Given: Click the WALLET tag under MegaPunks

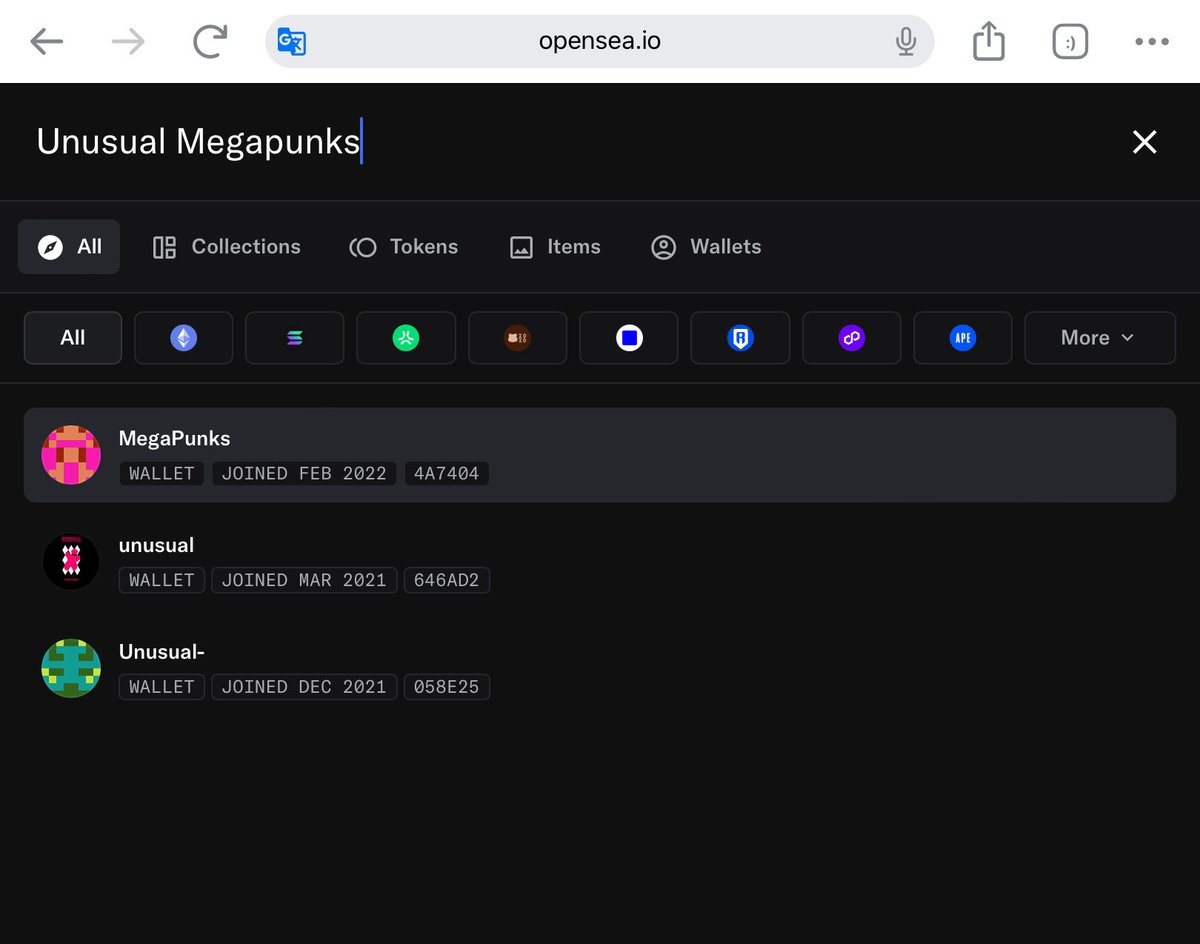Looking at the screenshot, I should [162, 474].
